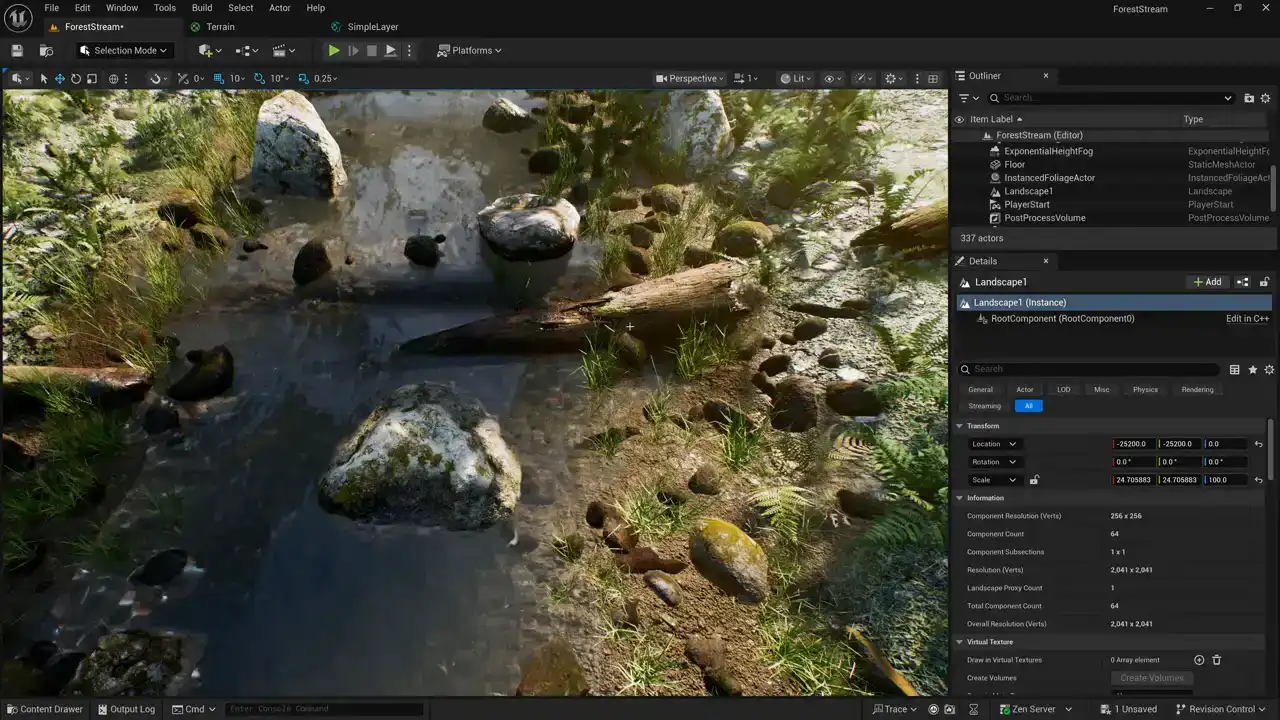The height and width of the screenshot is (720, 1280).
Task: Save the current level
Action: (x=17, y=51)
